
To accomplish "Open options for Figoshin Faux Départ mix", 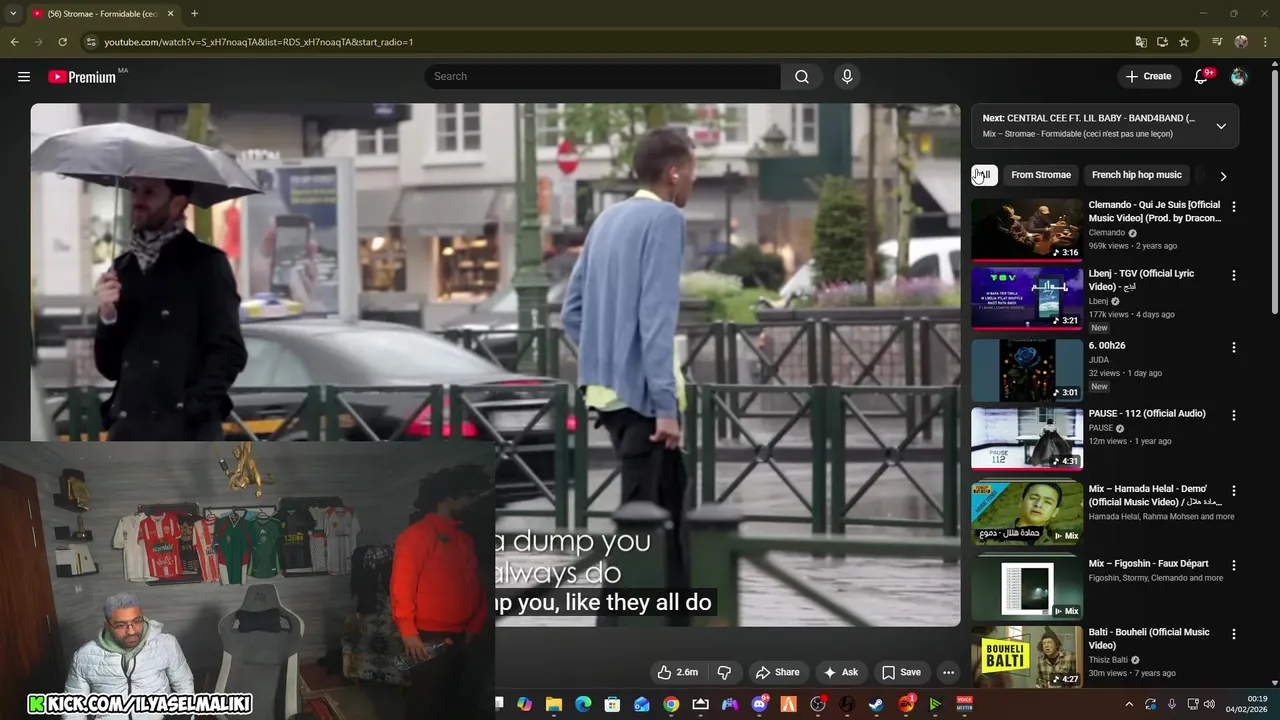I will (x=1233, y=565).
